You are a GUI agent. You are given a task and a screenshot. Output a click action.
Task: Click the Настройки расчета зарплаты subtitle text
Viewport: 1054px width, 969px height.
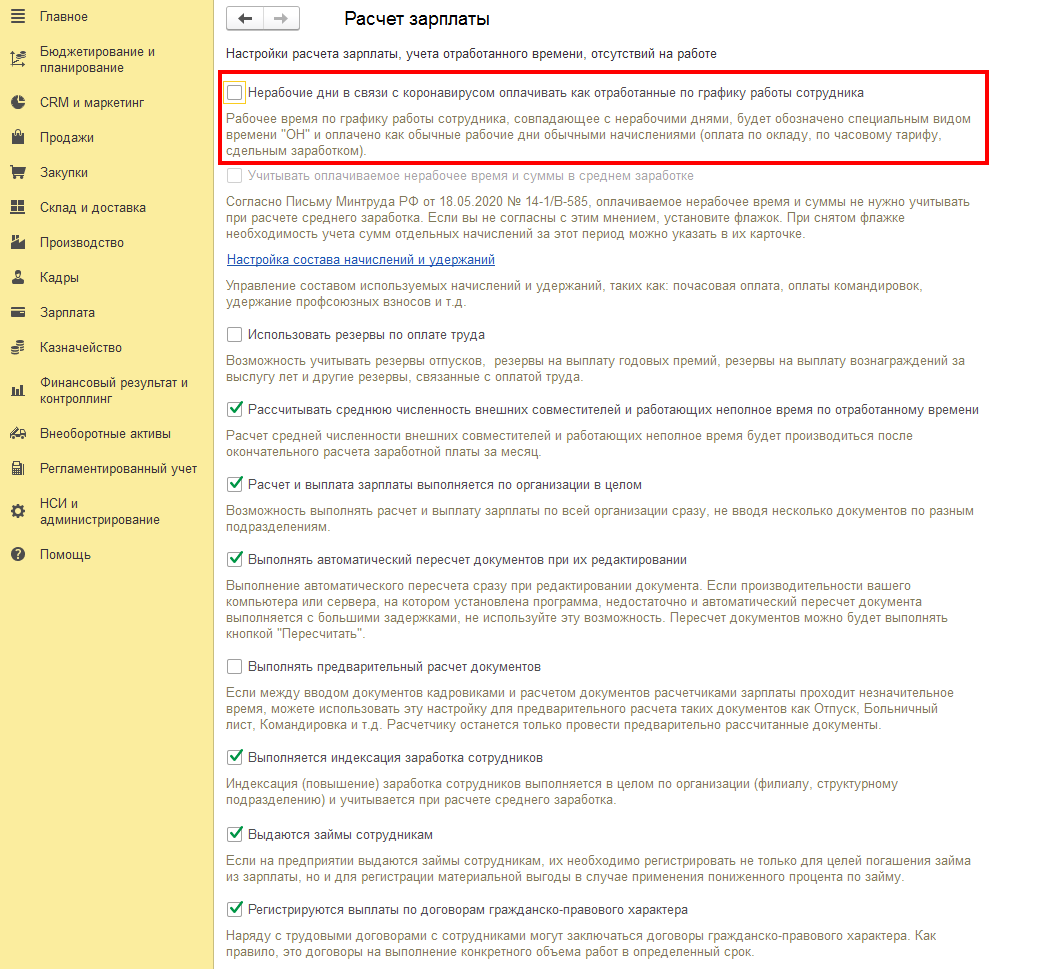click(x=471, y=54)
